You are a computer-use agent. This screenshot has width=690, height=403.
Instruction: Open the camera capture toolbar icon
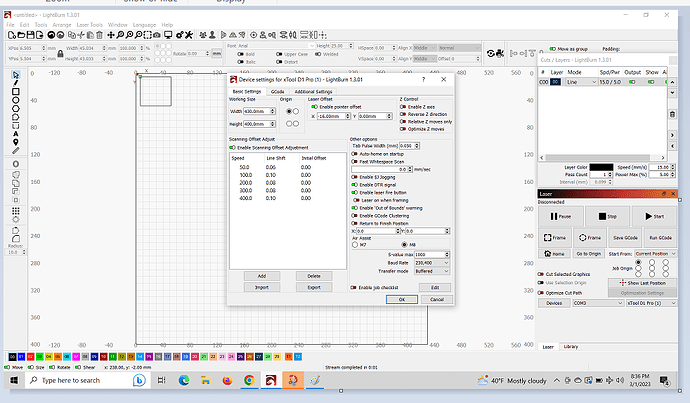[157, 35]
